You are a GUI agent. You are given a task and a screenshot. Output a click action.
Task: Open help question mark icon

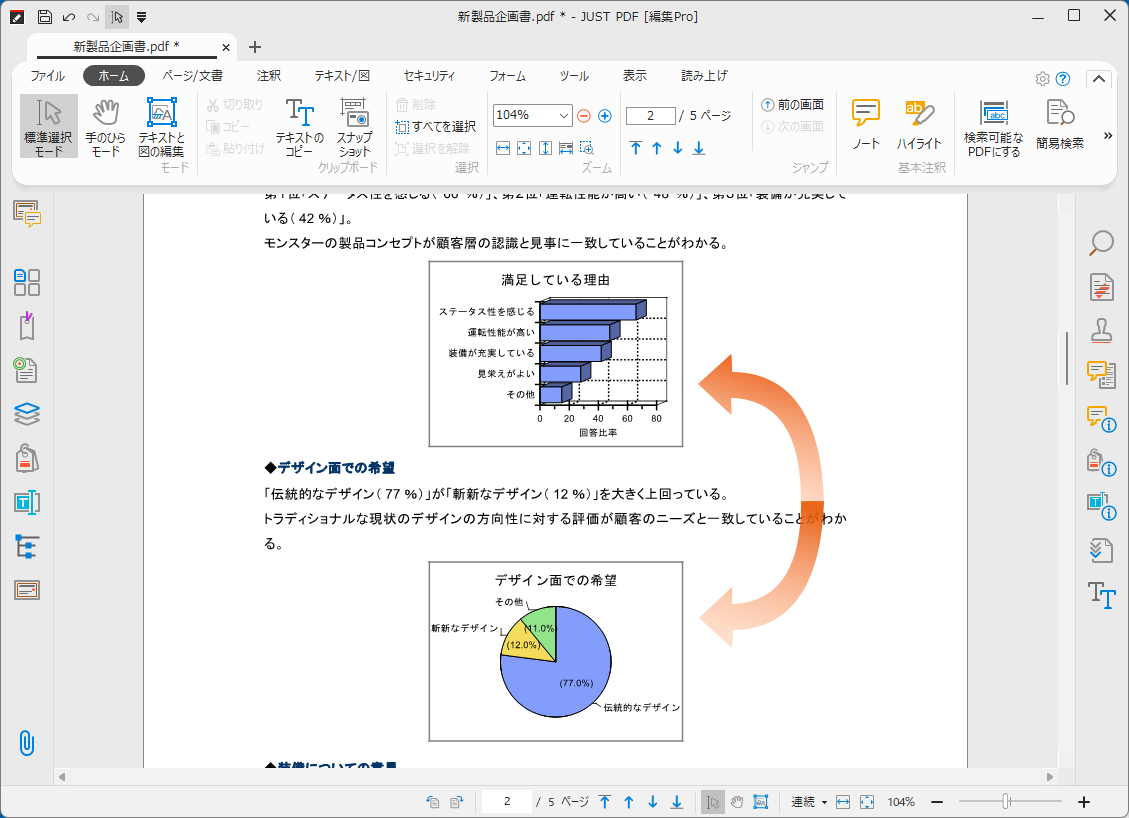pos(1063,78)
